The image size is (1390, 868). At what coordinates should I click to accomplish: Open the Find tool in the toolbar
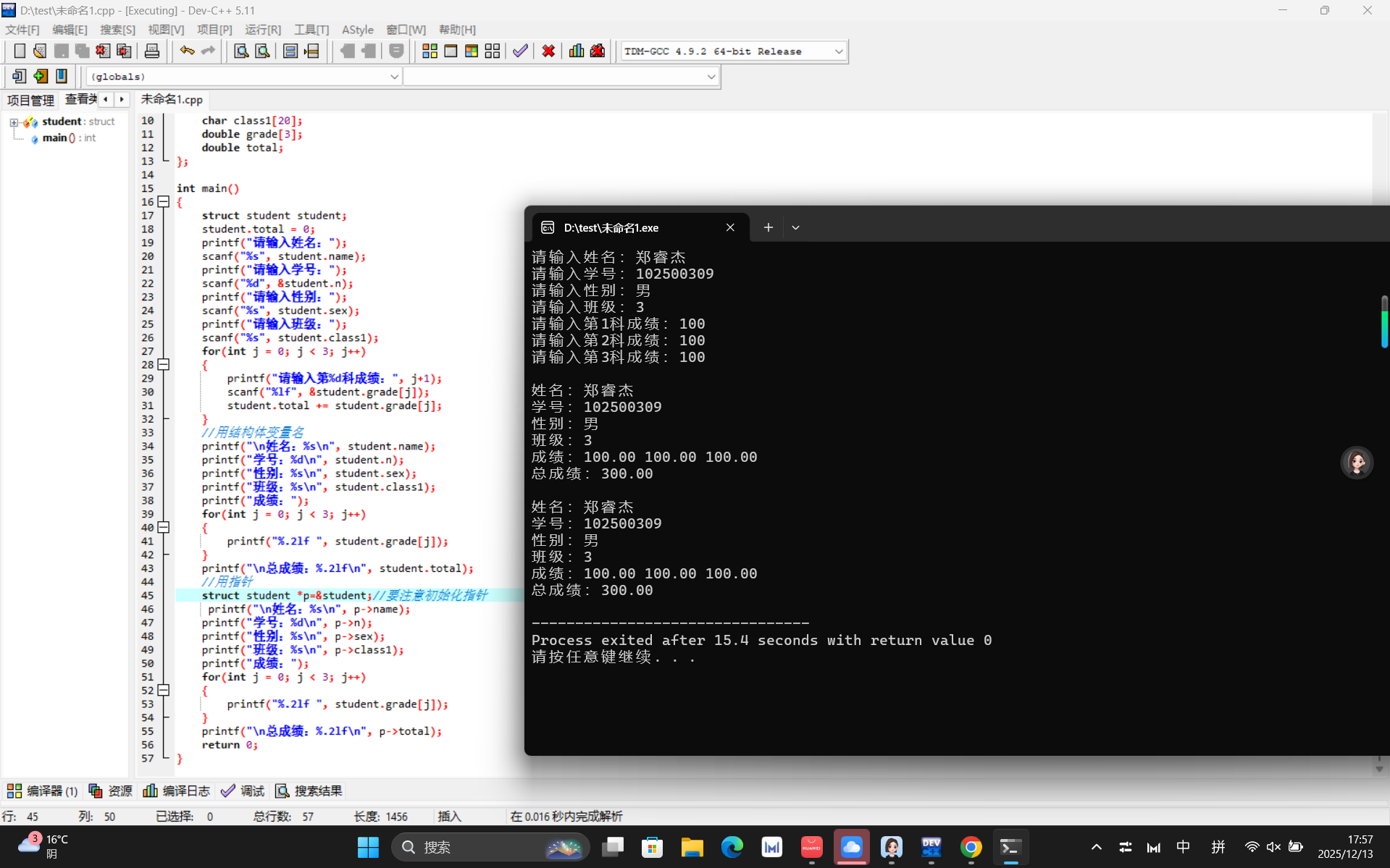click(241, 51)
